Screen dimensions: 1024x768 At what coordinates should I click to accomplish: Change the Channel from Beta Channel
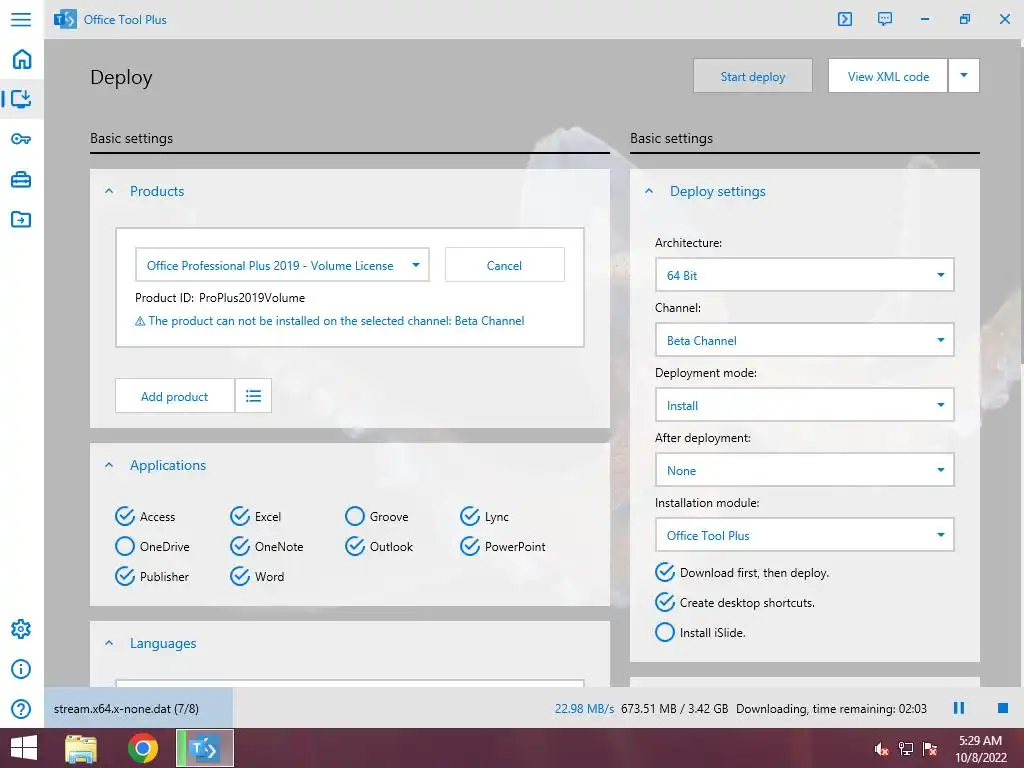[x=805, y=340]
